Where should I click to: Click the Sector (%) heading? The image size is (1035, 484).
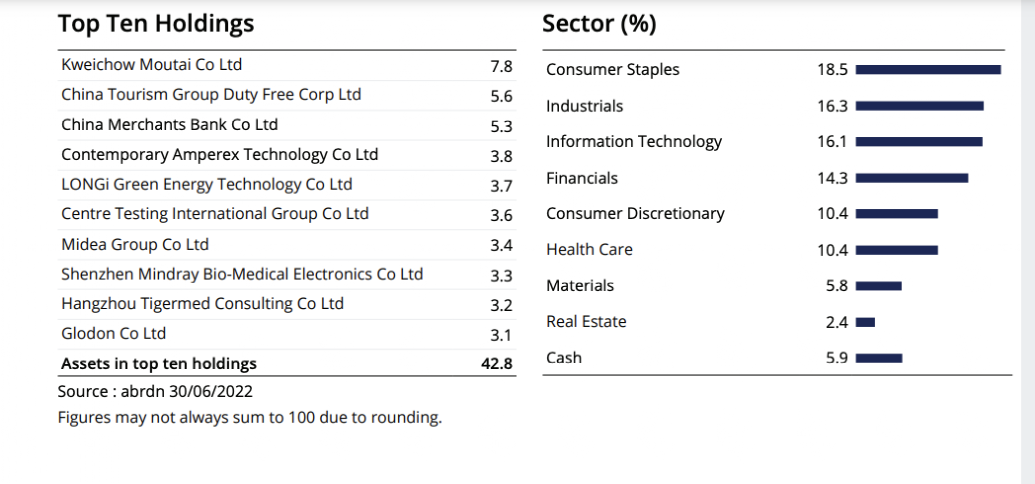point(599,24)
